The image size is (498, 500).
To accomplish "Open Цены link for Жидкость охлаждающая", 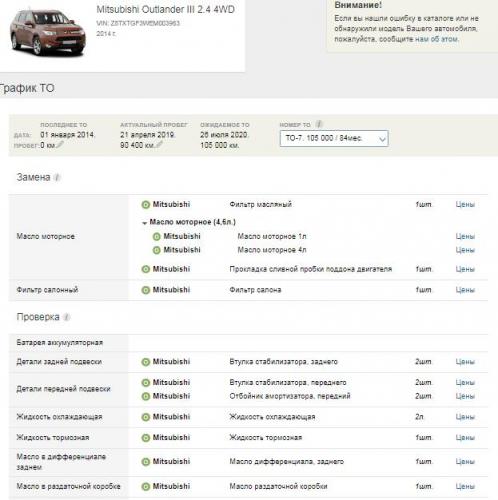I will click(x=465, y=417).
